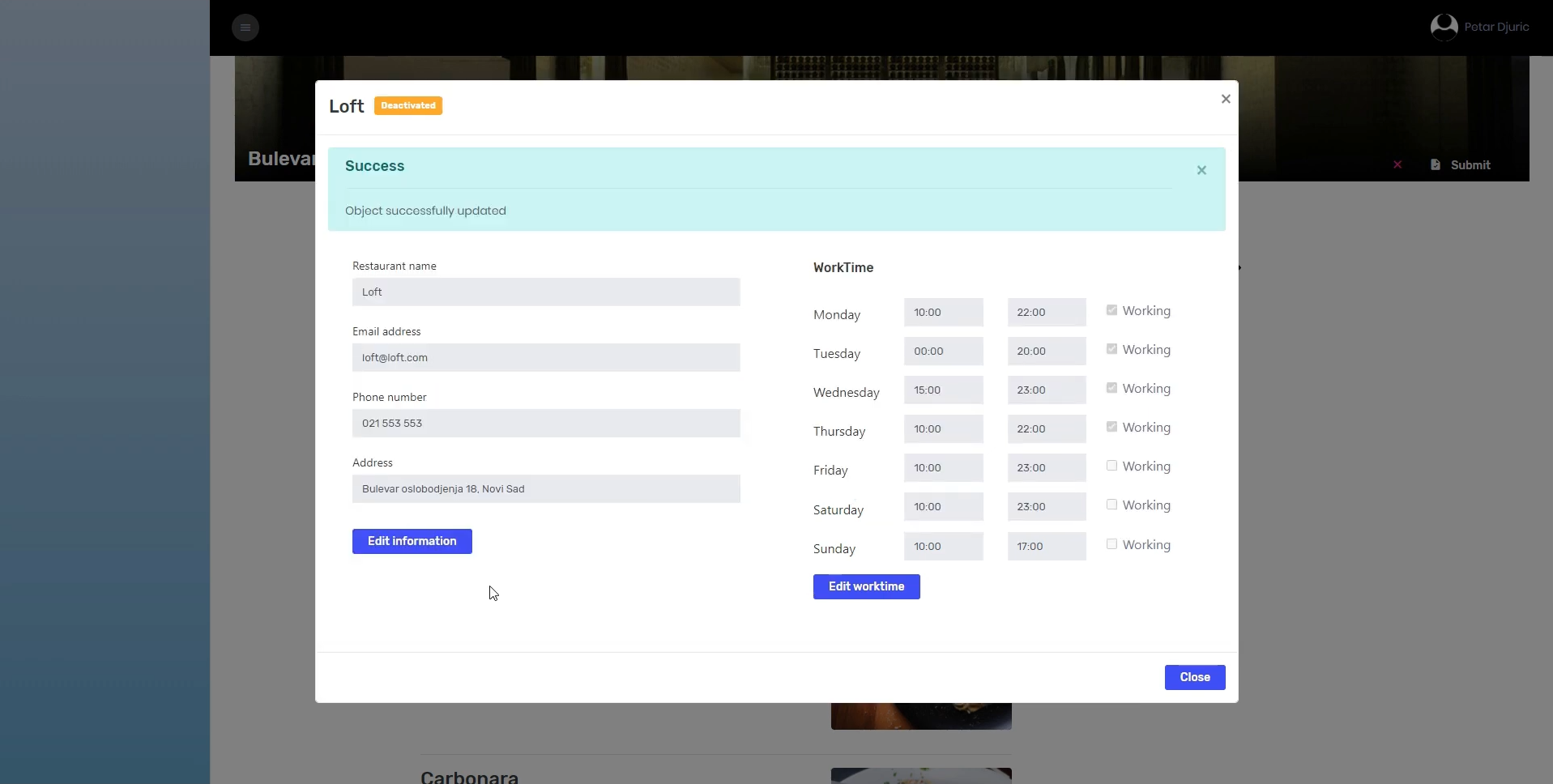
Task: Select Wednesday closing time field
Action: [1047, 390]
